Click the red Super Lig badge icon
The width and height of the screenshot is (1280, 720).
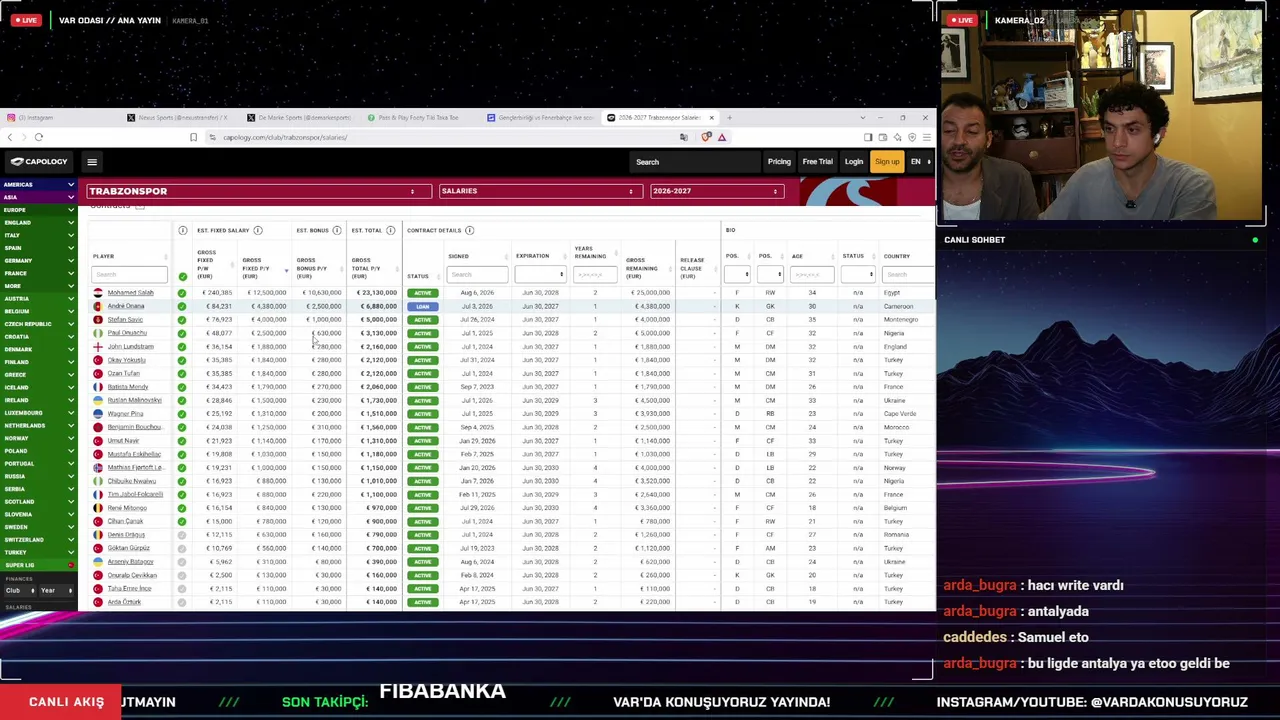(71, 565)
